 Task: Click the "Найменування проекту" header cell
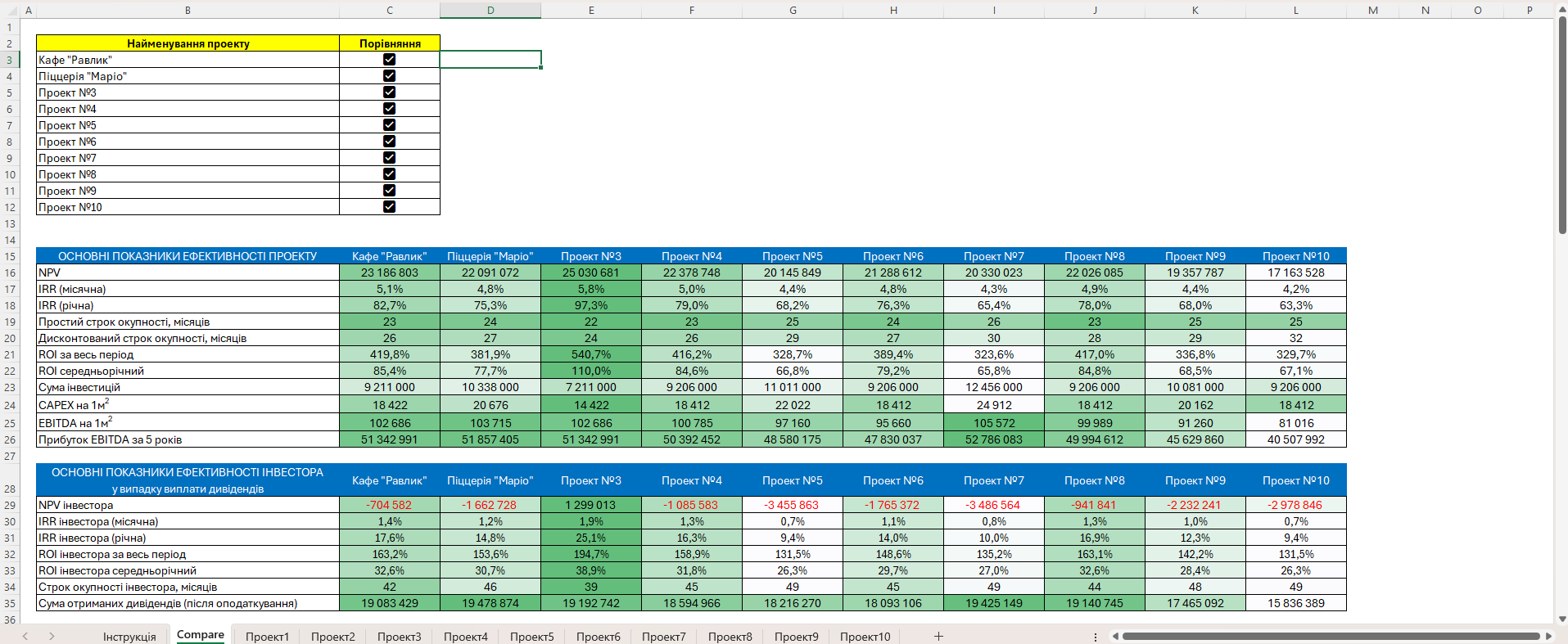click(188, 43)
